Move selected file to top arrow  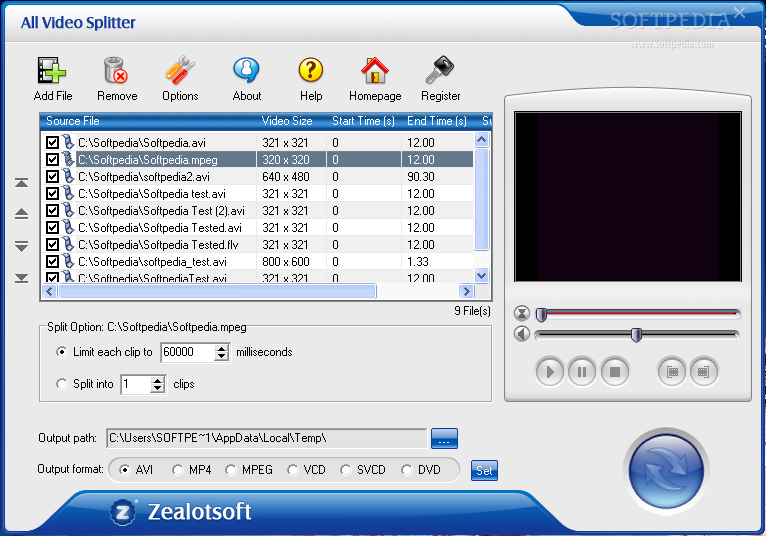21,183
